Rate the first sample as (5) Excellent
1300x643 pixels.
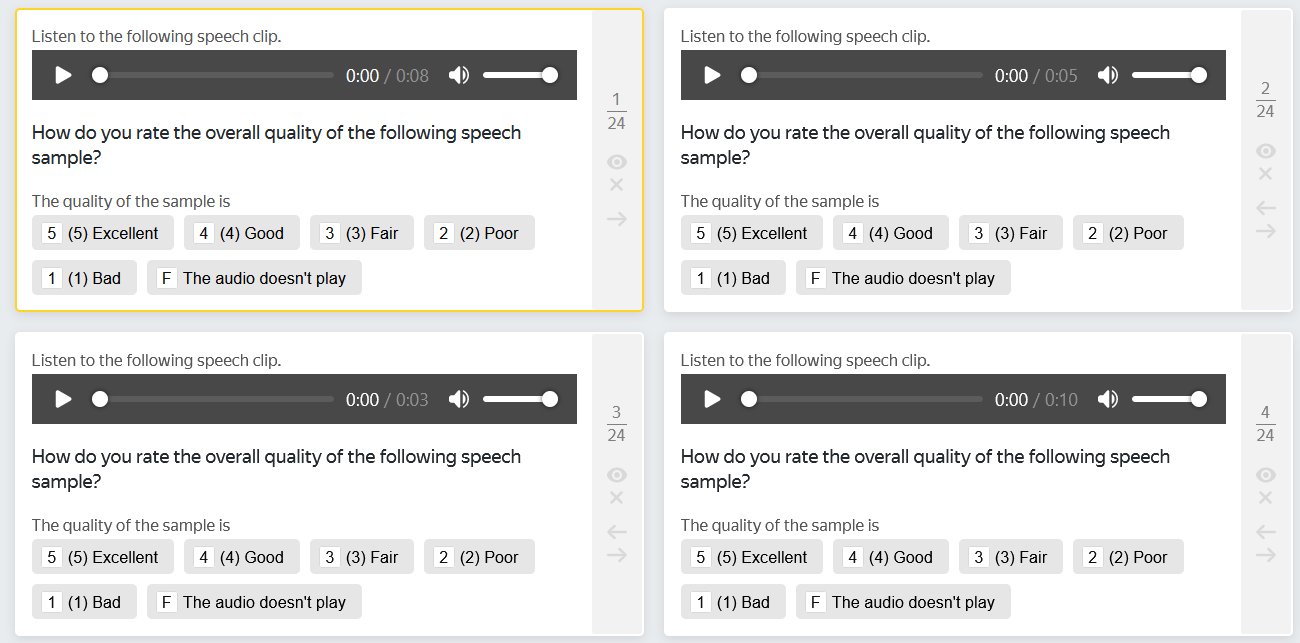102,233
